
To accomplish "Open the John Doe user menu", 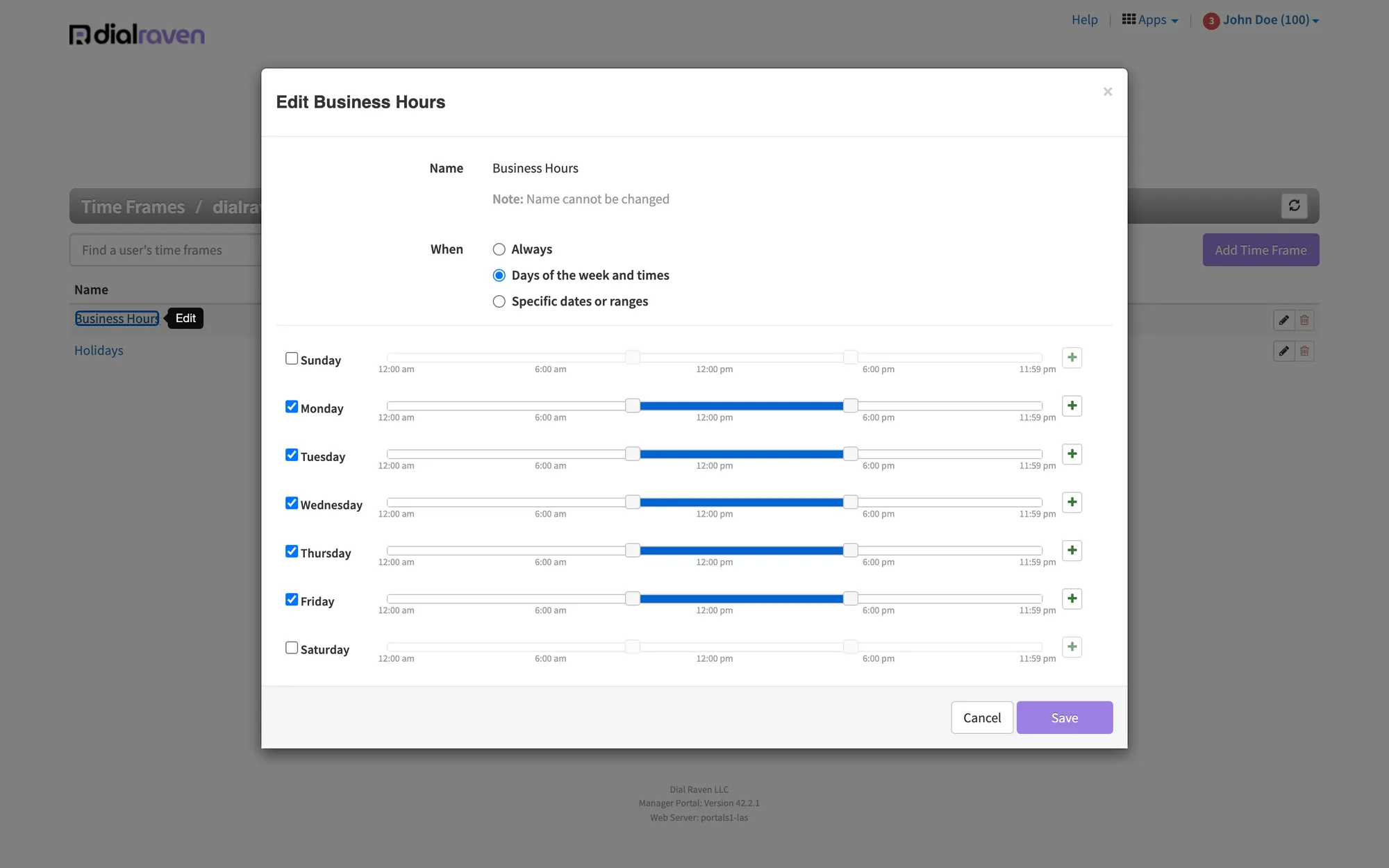I will pos(1270,20).
